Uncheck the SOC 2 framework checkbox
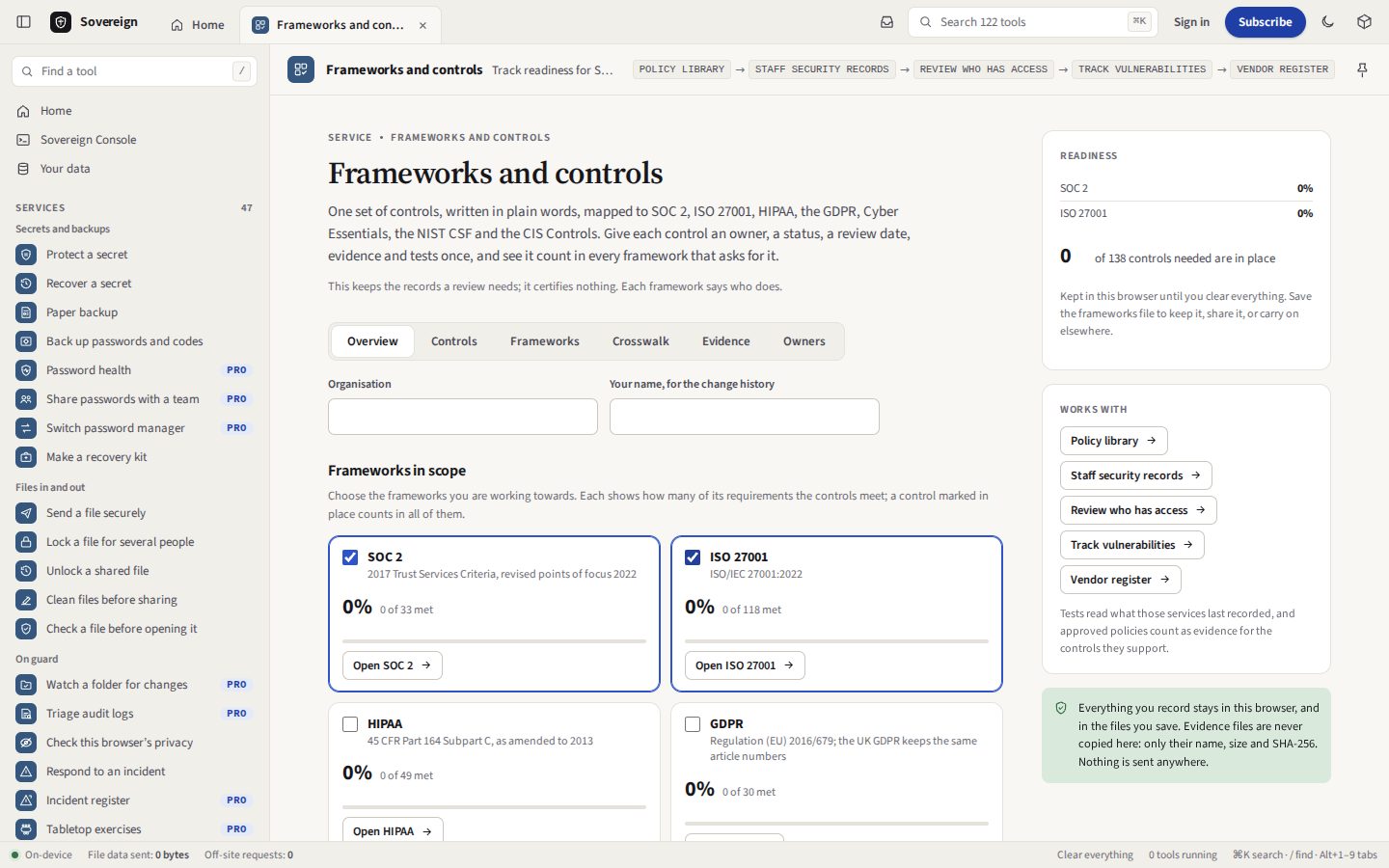This screenshot has width=1389, height=868. pos(350,556)
